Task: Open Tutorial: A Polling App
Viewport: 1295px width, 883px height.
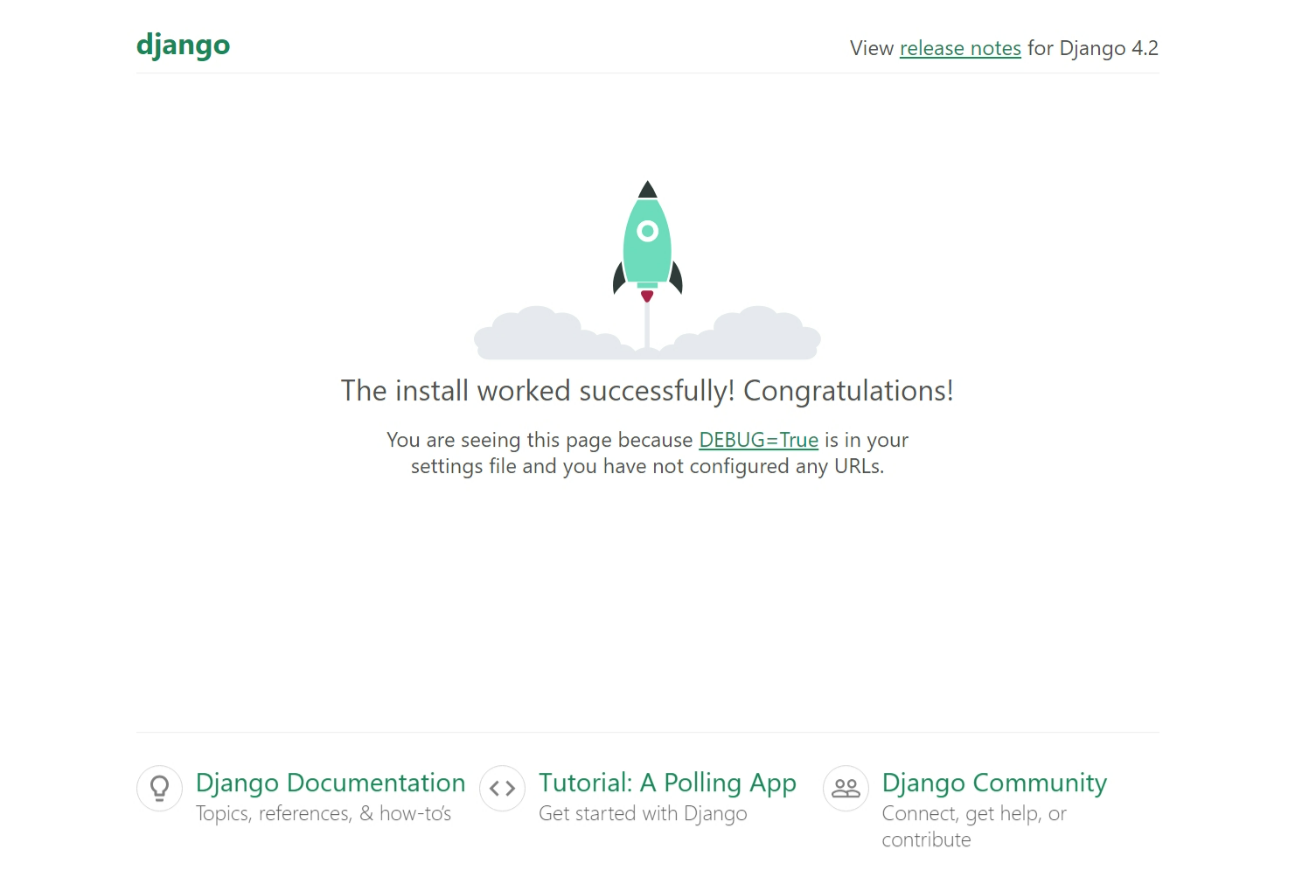Action: coord(667,783)
